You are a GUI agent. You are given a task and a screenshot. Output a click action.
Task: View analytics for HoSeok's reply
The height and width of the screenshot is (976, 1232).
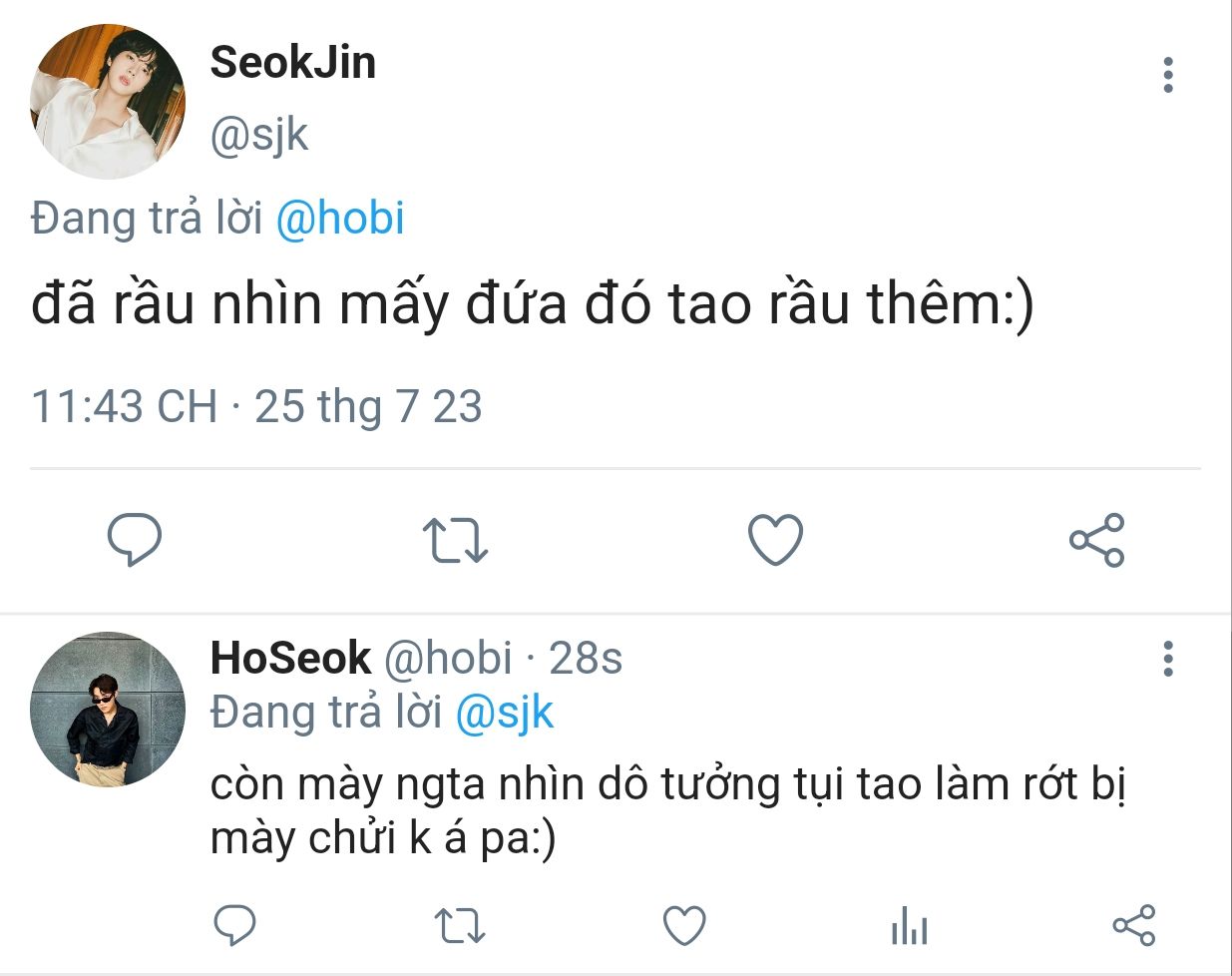909,926
